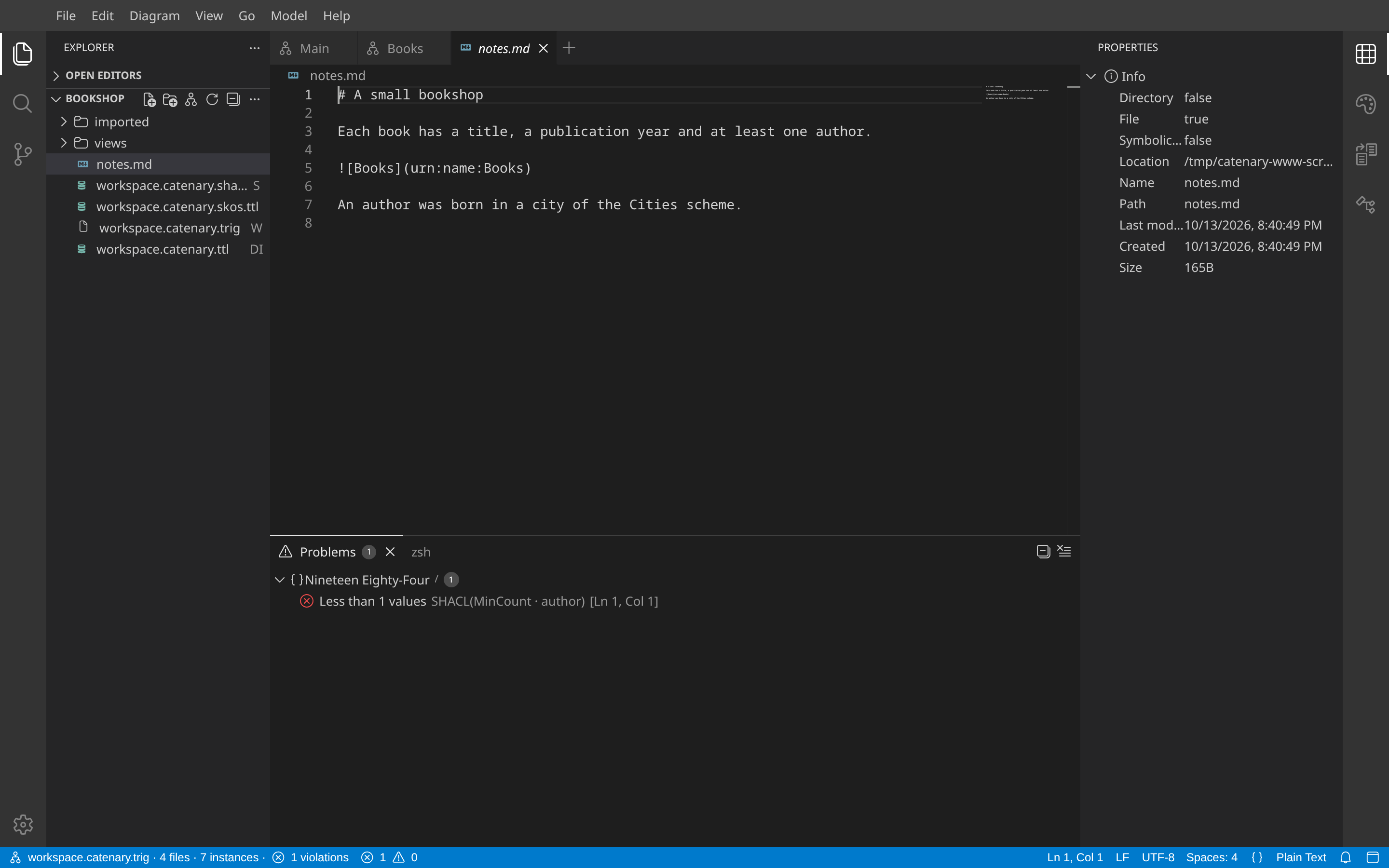The image size is (1389, 868).
Task: Click the UTF-8 encoding indicator
Action: (1157, 857)
